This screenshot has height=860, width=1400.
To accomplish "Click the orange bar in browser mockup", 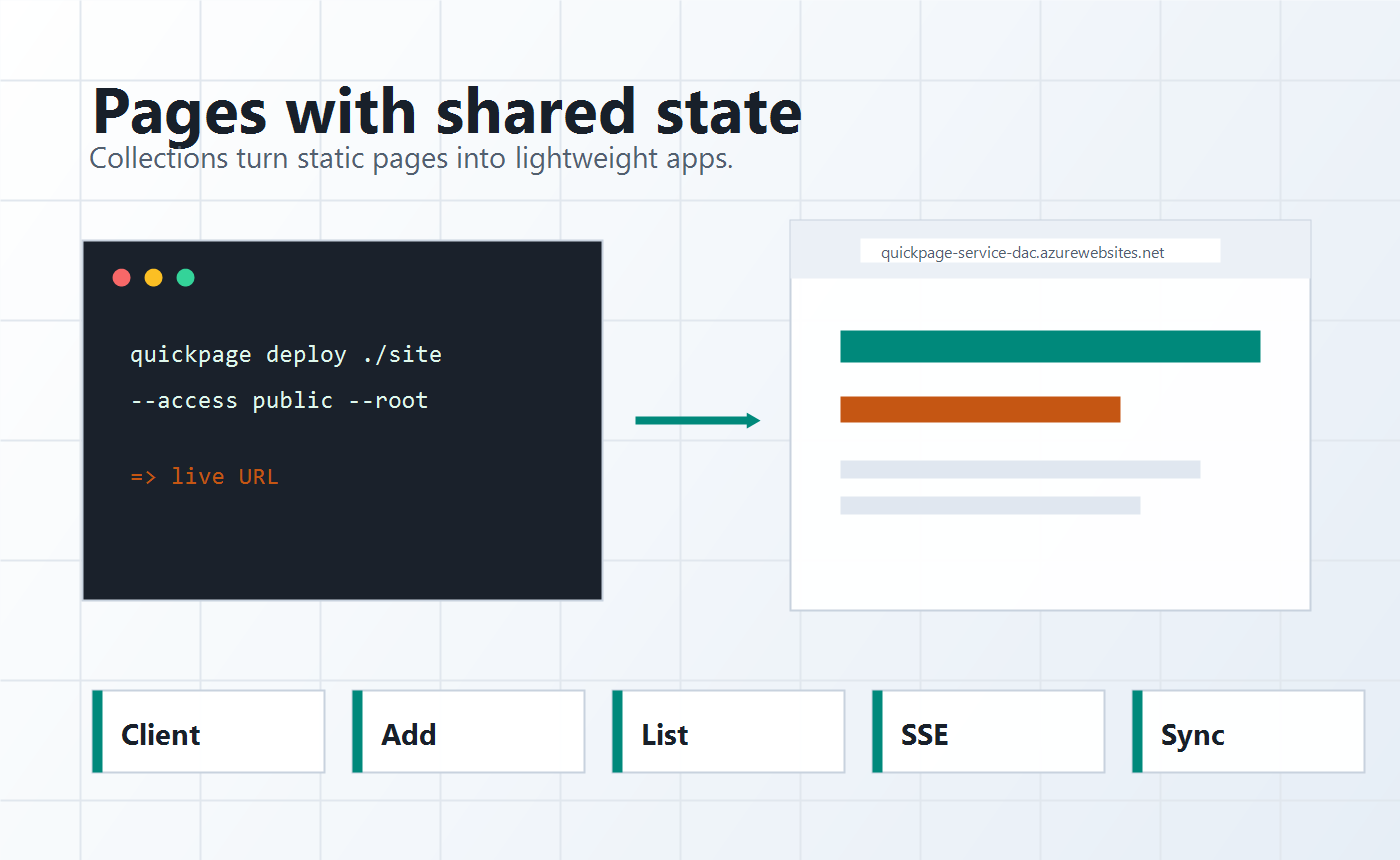I will coord(980,410).
